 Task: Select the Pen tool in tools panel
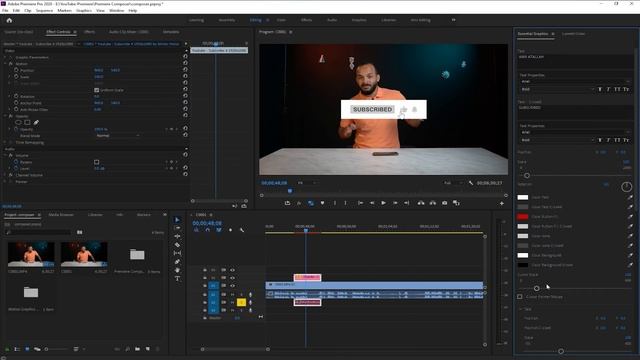point(177,262)
